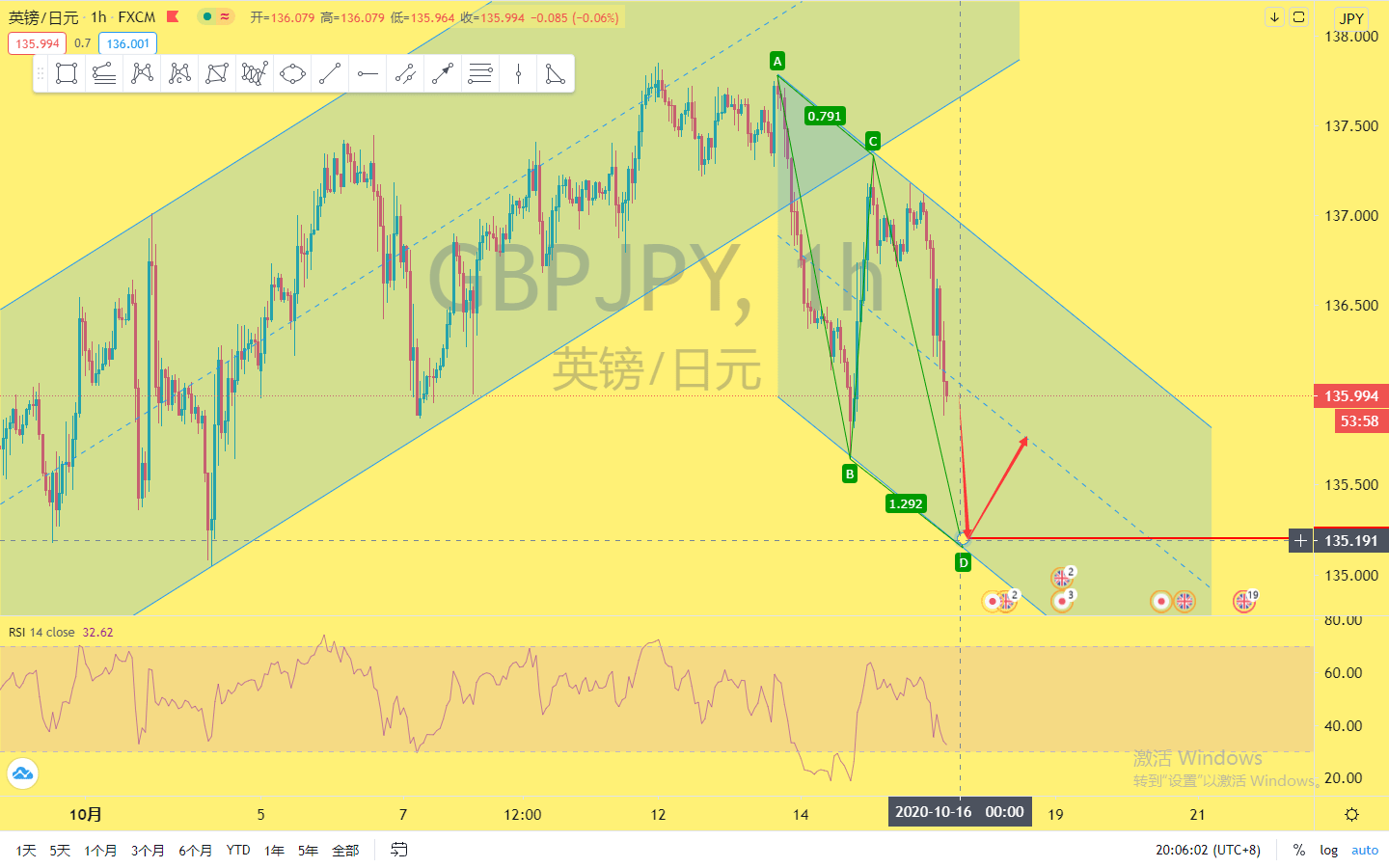This screenshot has height=868, width=1389.
Task: Click the JPY currency button
Action: [x=1351, y=18]
